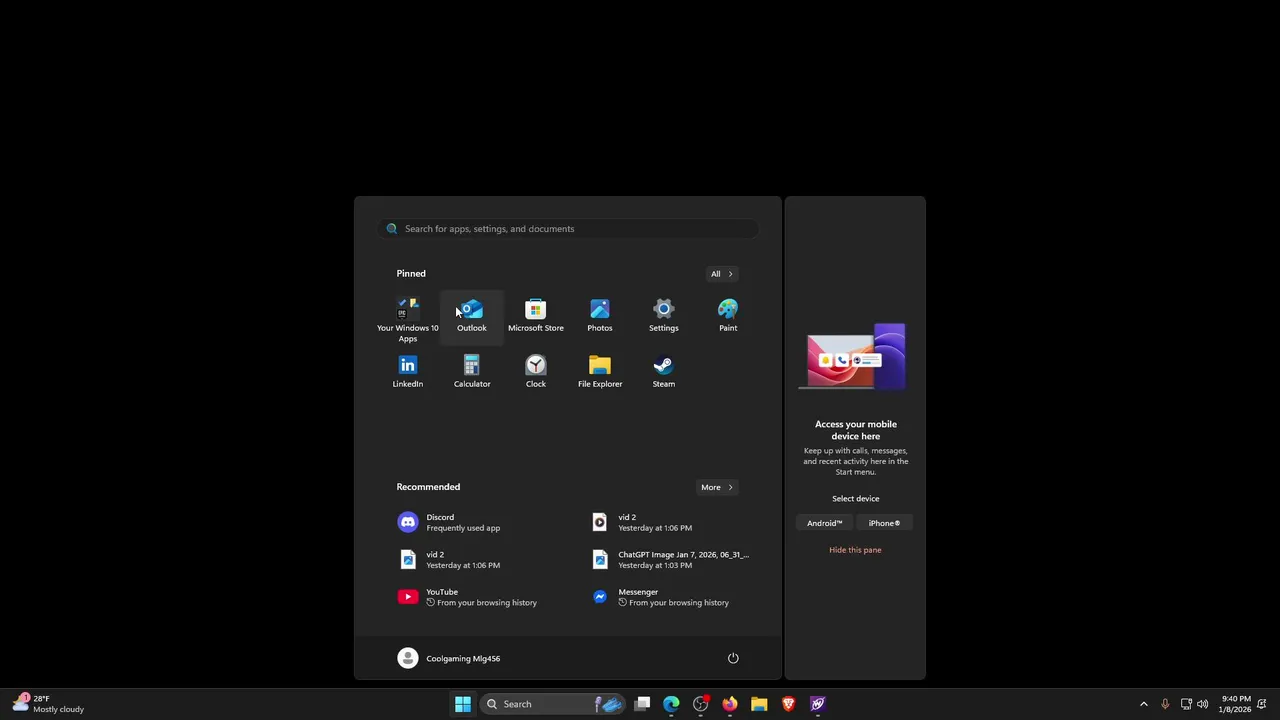This screenshot has height=720, width=1280.
Task: Open the Photos app
Action: pos(599,316)
